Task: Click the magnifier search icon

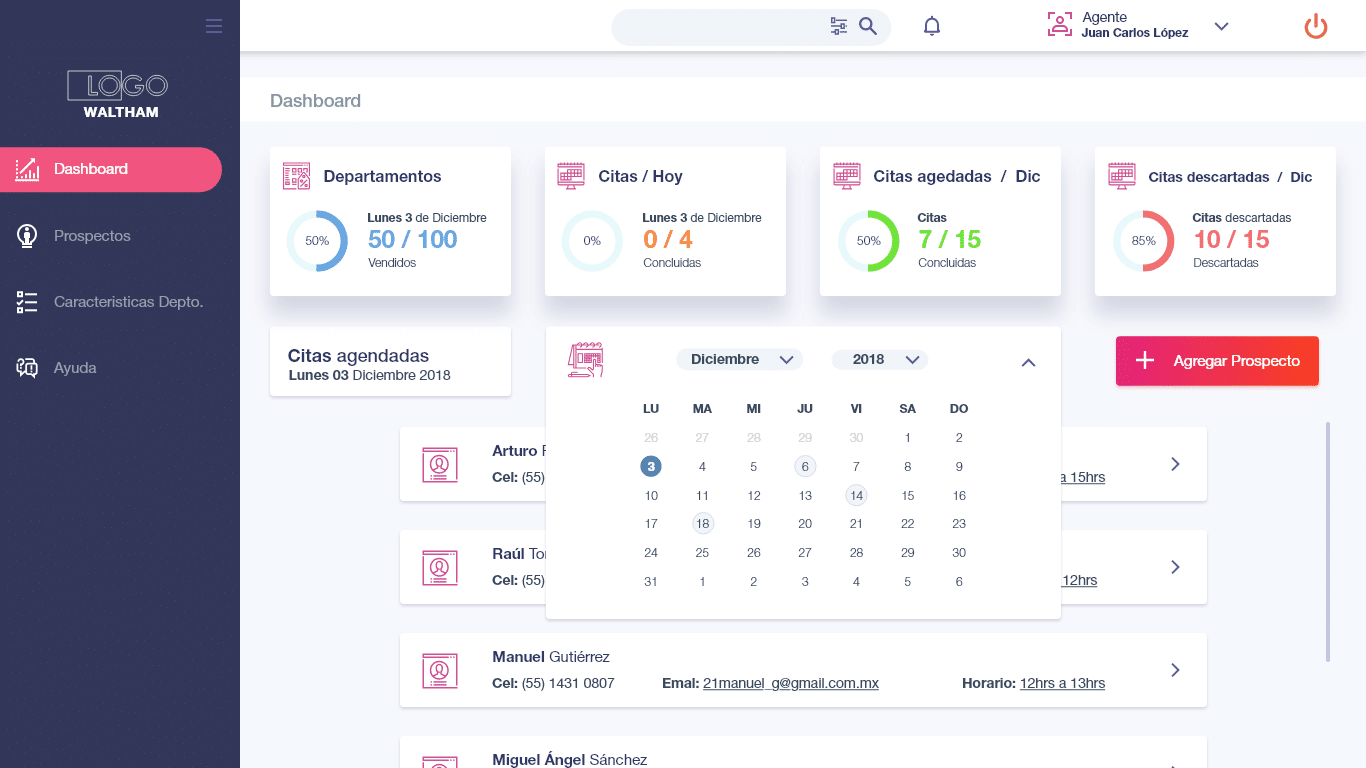Action: (868, 27)
